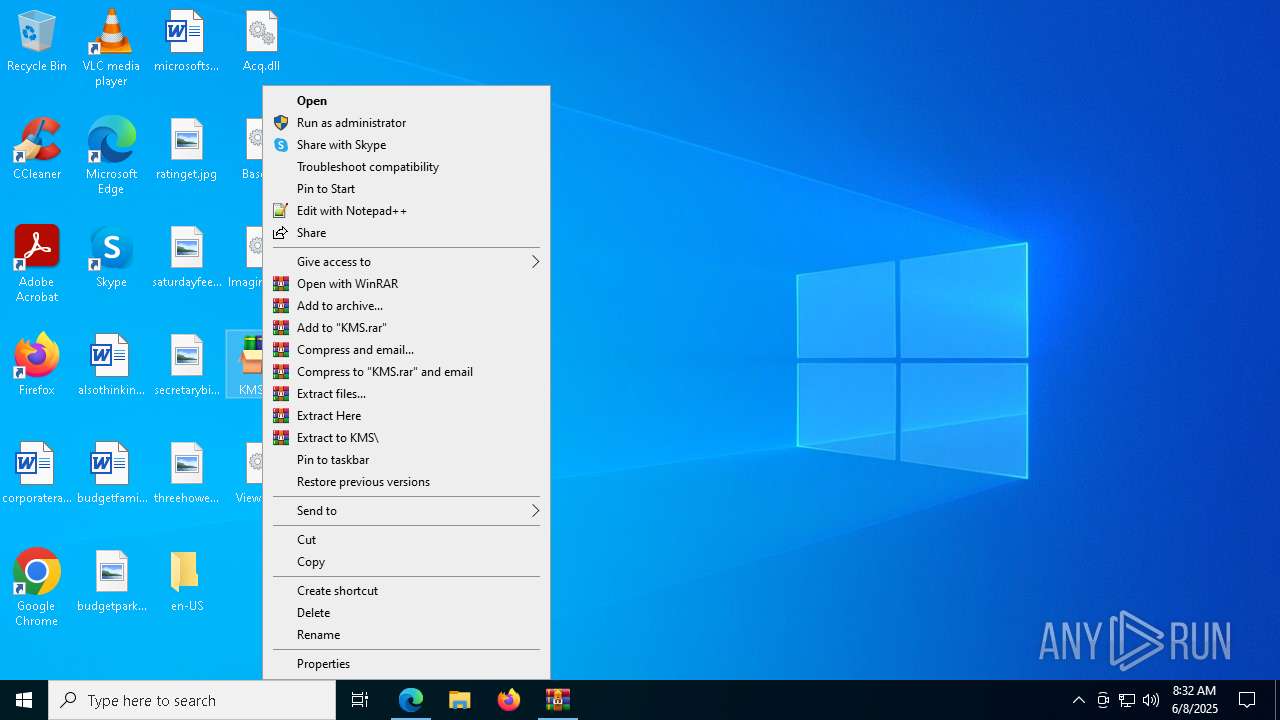Select Create shortcut

(x=406, y=591)
